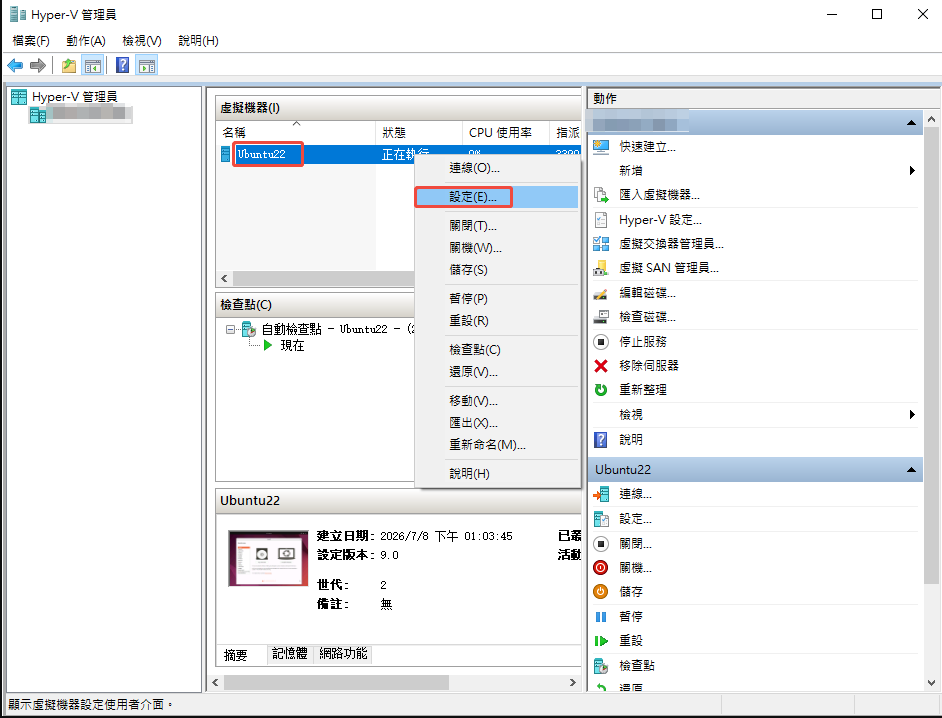Click red 關機 power icon in Actions
Screen dimensions: 942x718
click(601, 568)
